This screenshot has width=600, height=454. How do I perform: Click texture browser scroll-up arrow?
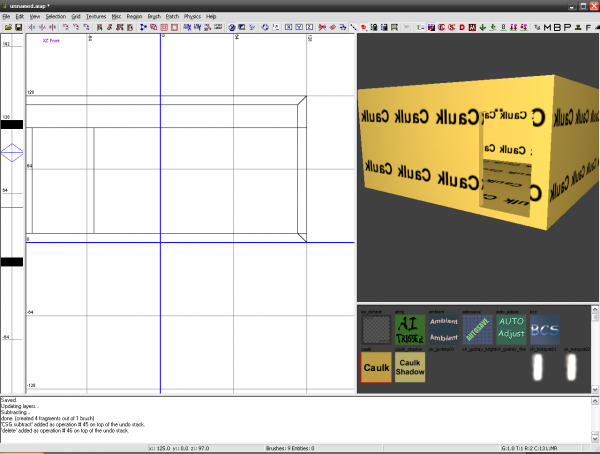(x=595, y=309)
